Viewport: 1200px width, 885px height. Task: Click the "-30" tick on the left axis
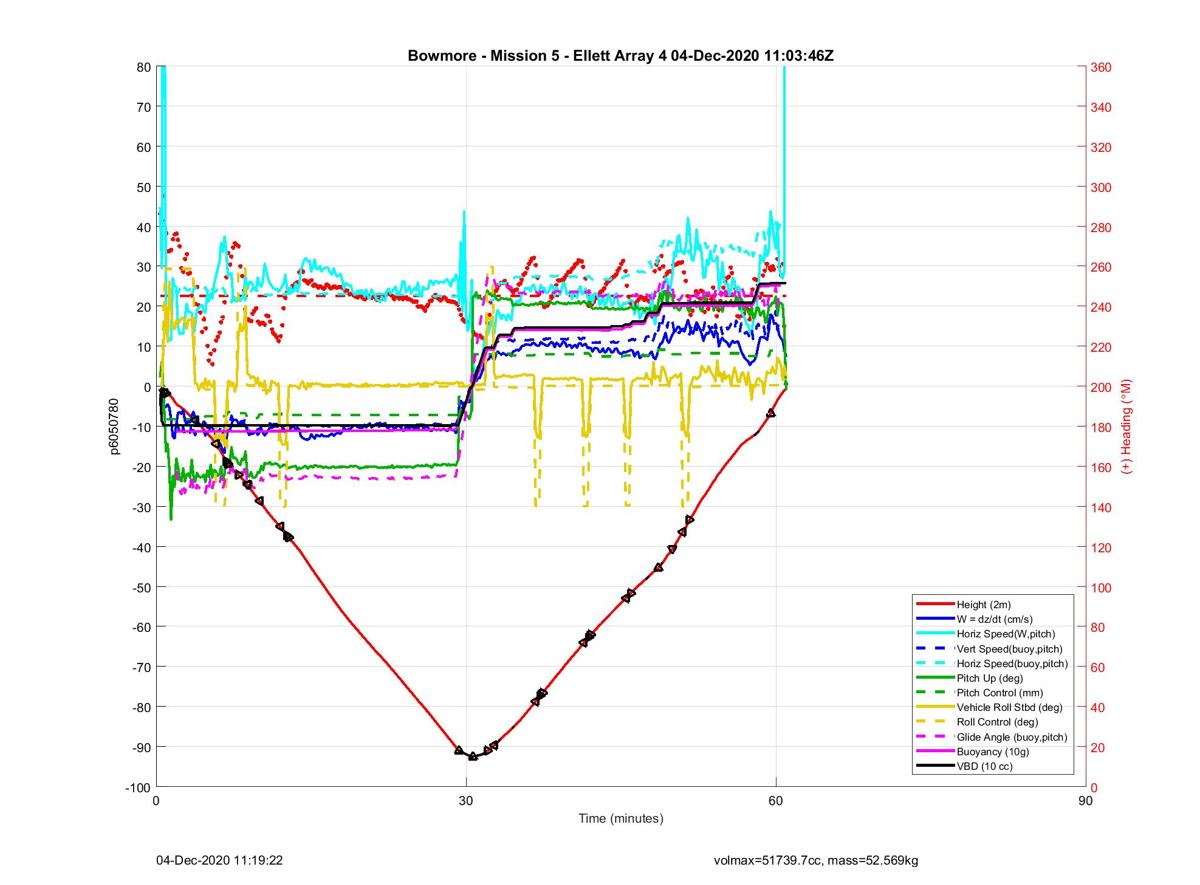141,507
